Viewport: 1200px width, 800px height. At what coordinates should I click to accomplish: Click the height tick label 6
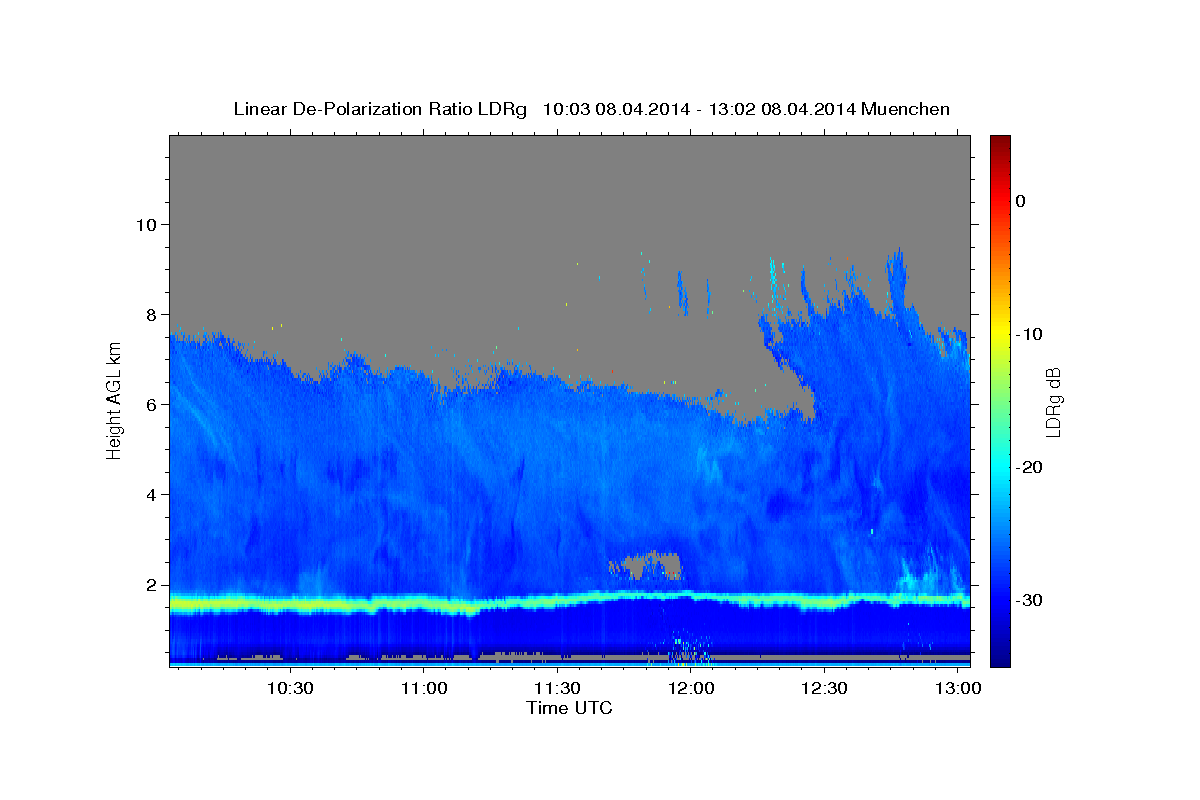click(x=152, y=404)
